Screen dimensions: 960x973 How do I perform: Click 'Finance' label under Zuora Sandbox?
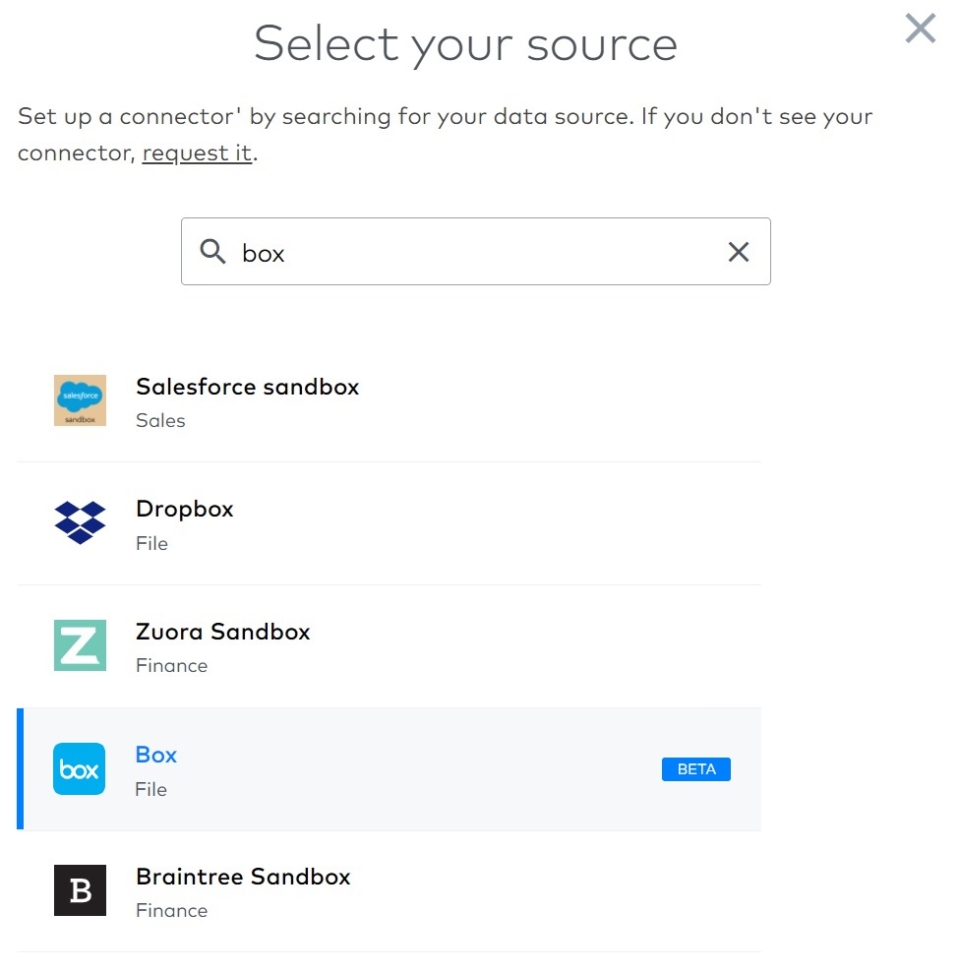click(x=172, y=666)
